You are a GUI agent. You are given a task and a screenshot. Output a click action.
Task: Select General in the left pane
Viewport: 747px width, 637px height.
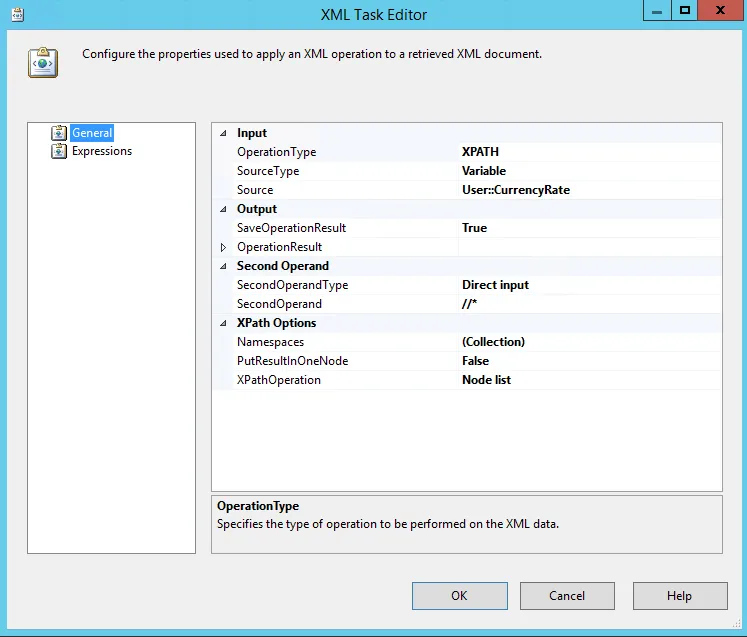click(92, 133)
